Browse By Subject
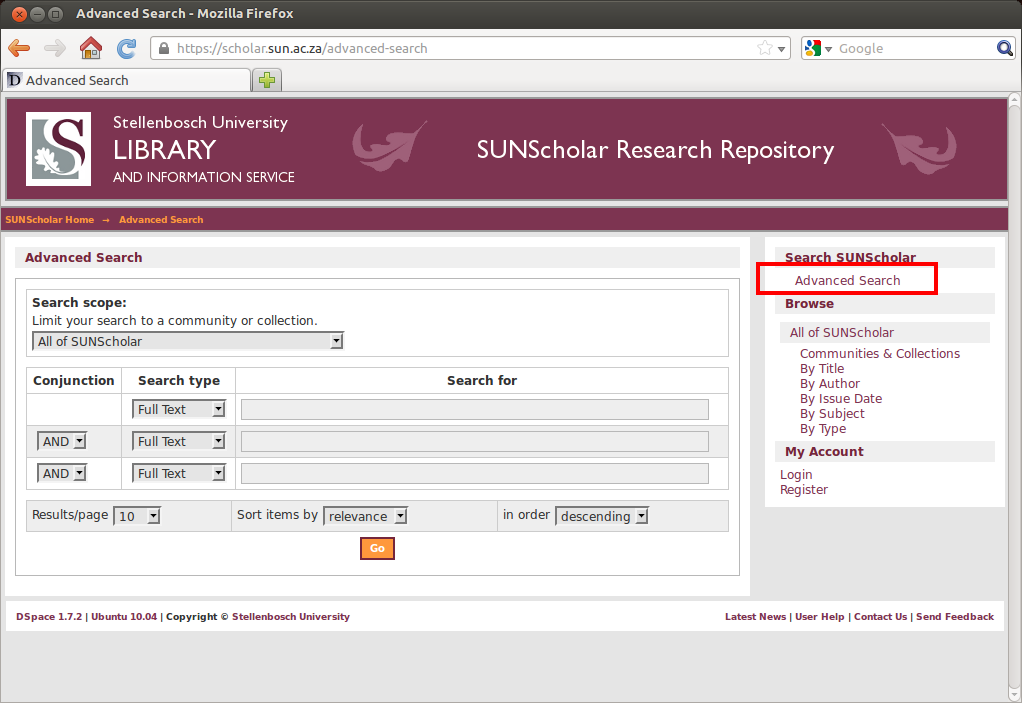 click(832, 413)
